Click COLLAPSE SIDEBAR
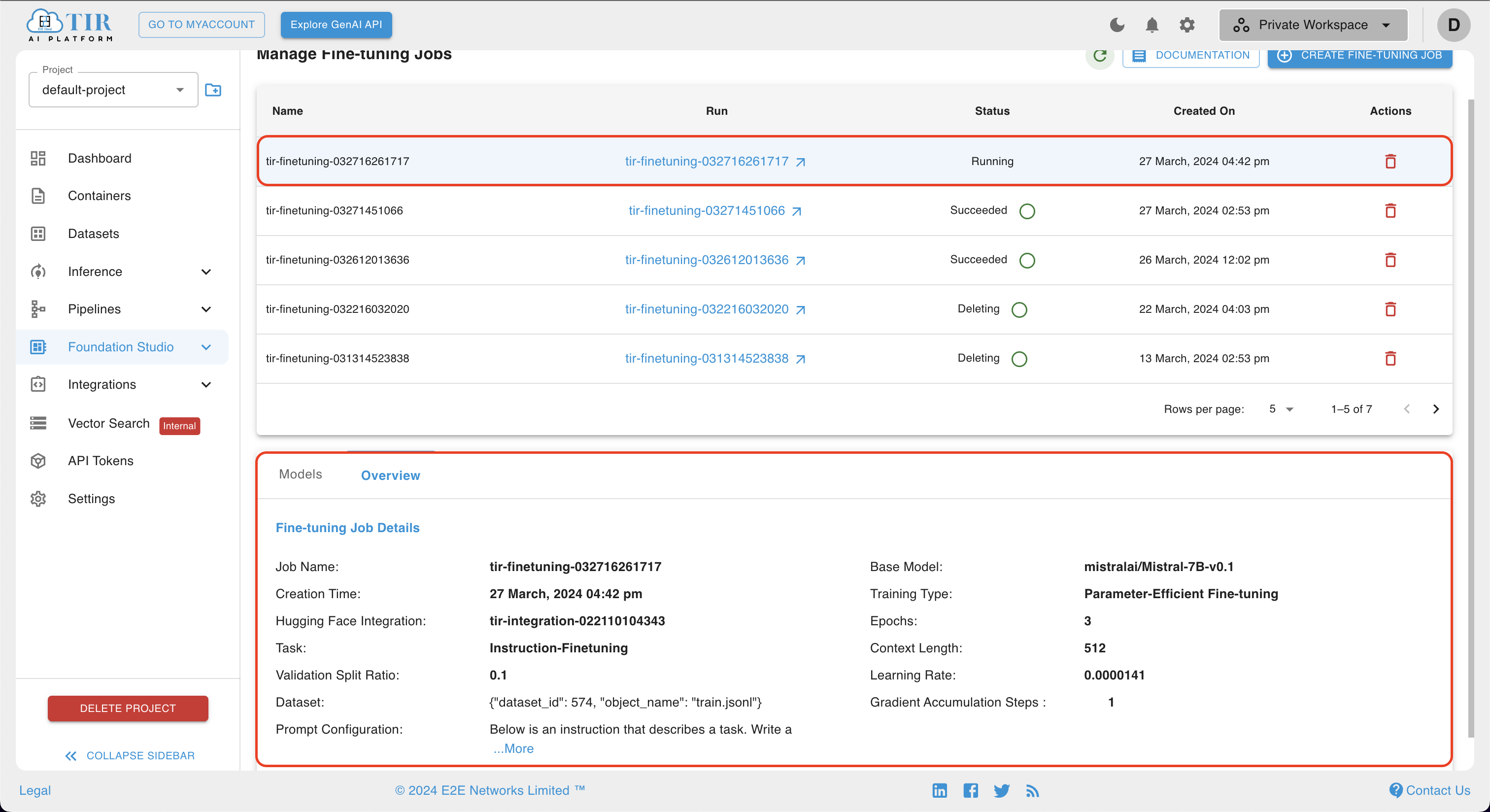1490x812 pixels. coord(130,756)
